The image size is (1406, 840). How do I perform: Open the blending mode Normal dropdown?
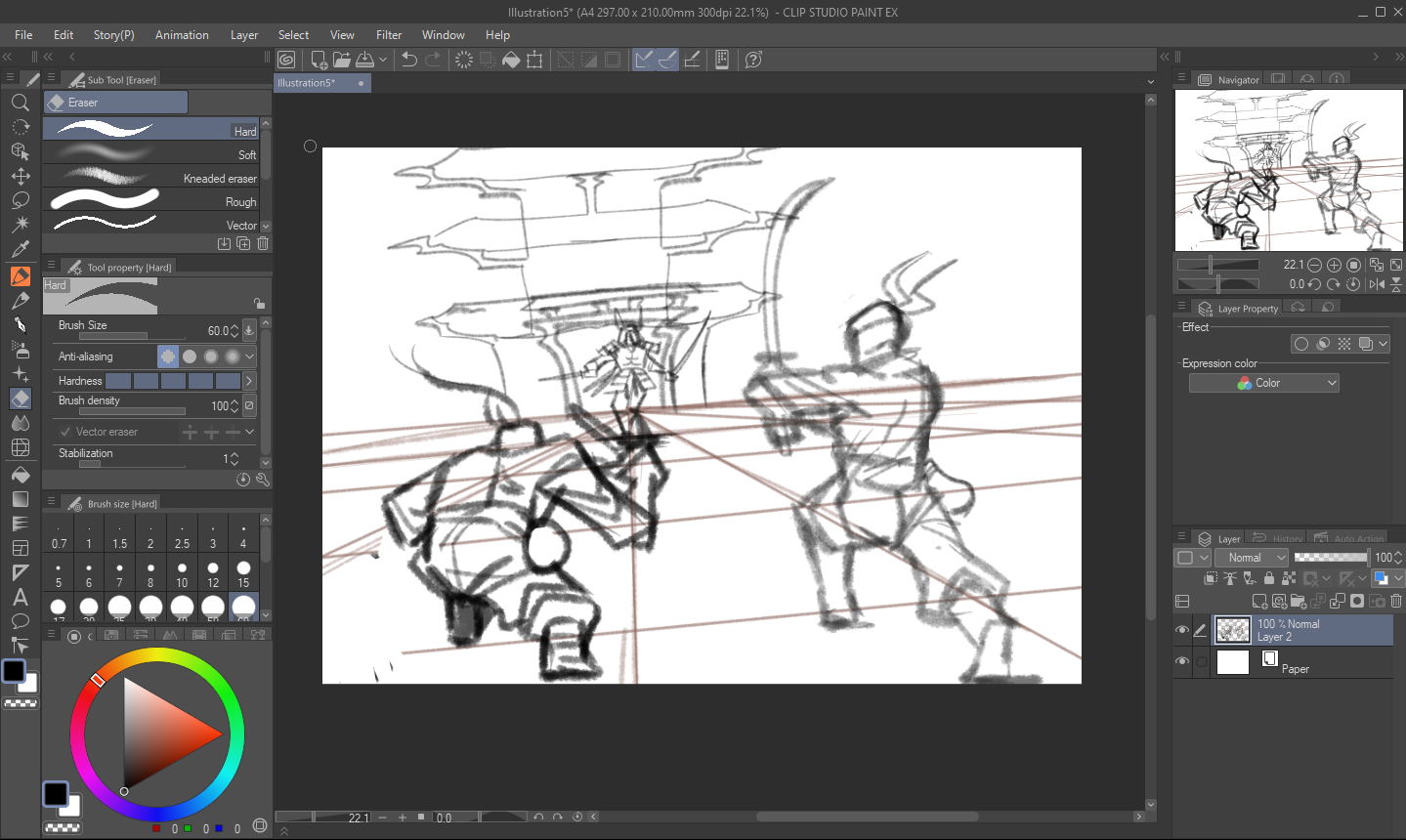(x=1252, y=558)
